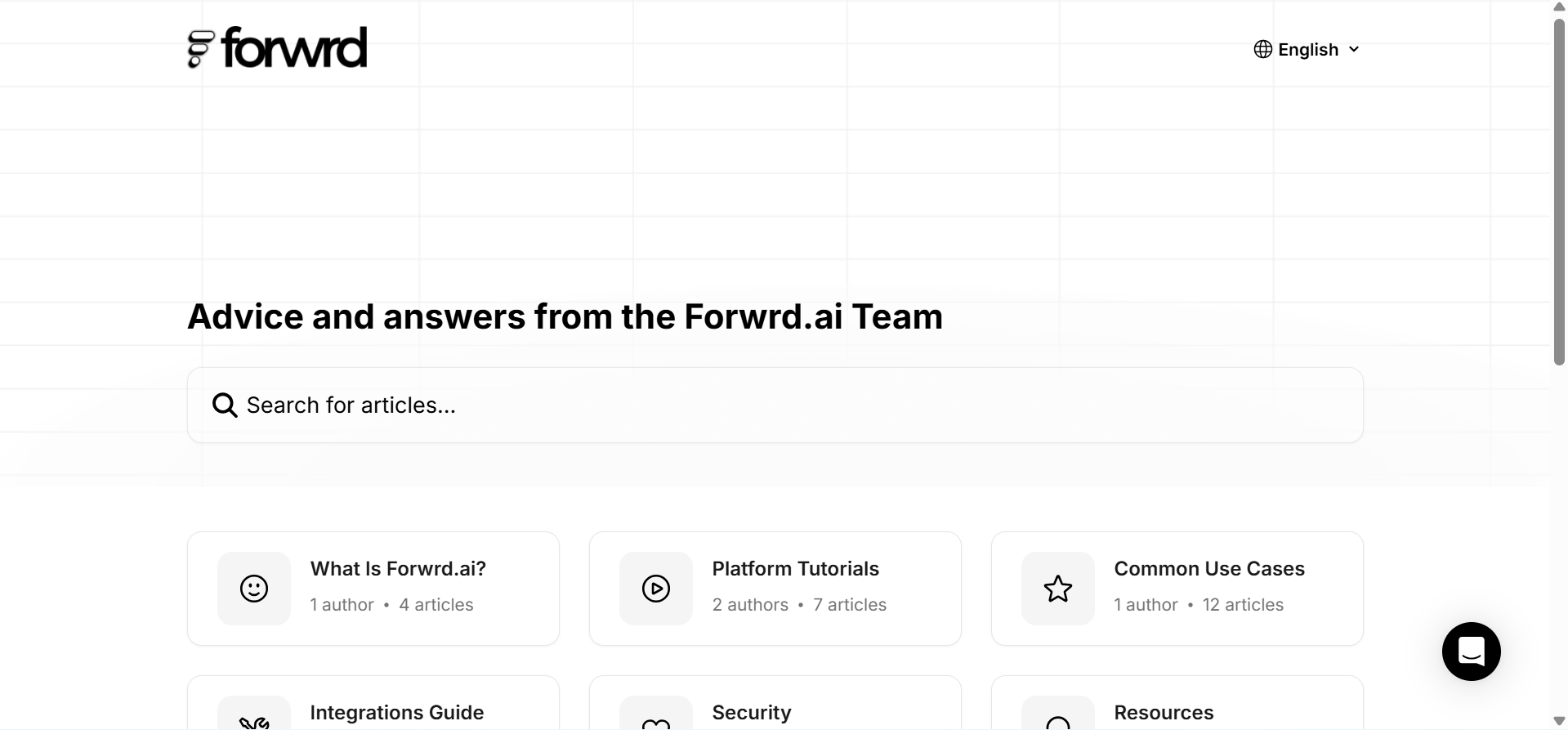Click the vertical scrollbar thumb
Screen dimensions: 1568x730
click(1559, 192)
